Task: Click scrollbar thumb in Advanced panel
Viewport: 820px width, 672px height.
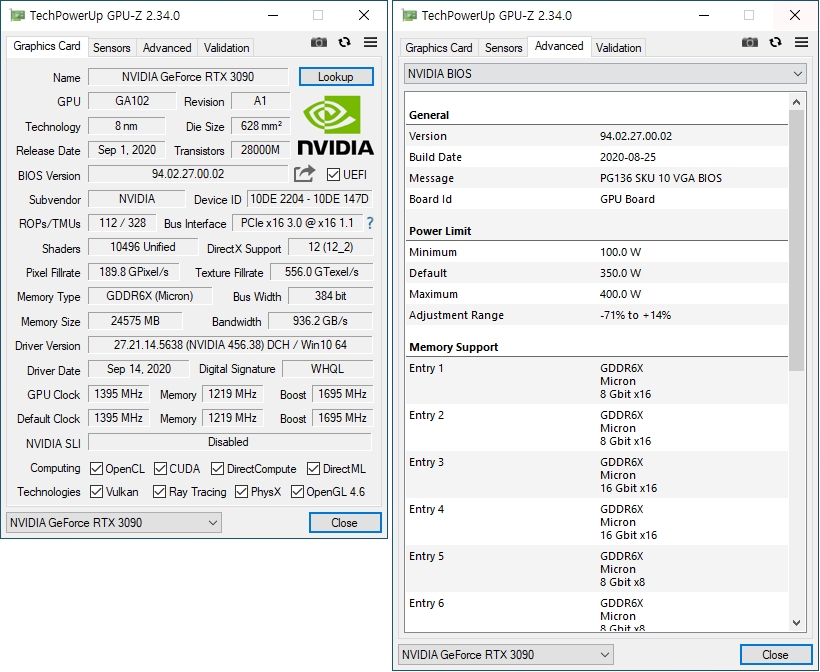Action: coord(796,241)
